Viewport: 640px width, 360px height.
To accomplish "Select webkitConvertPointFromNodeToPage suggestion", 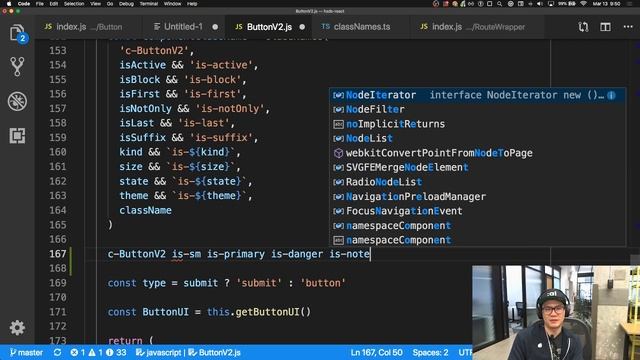I will tap(478, 153).
